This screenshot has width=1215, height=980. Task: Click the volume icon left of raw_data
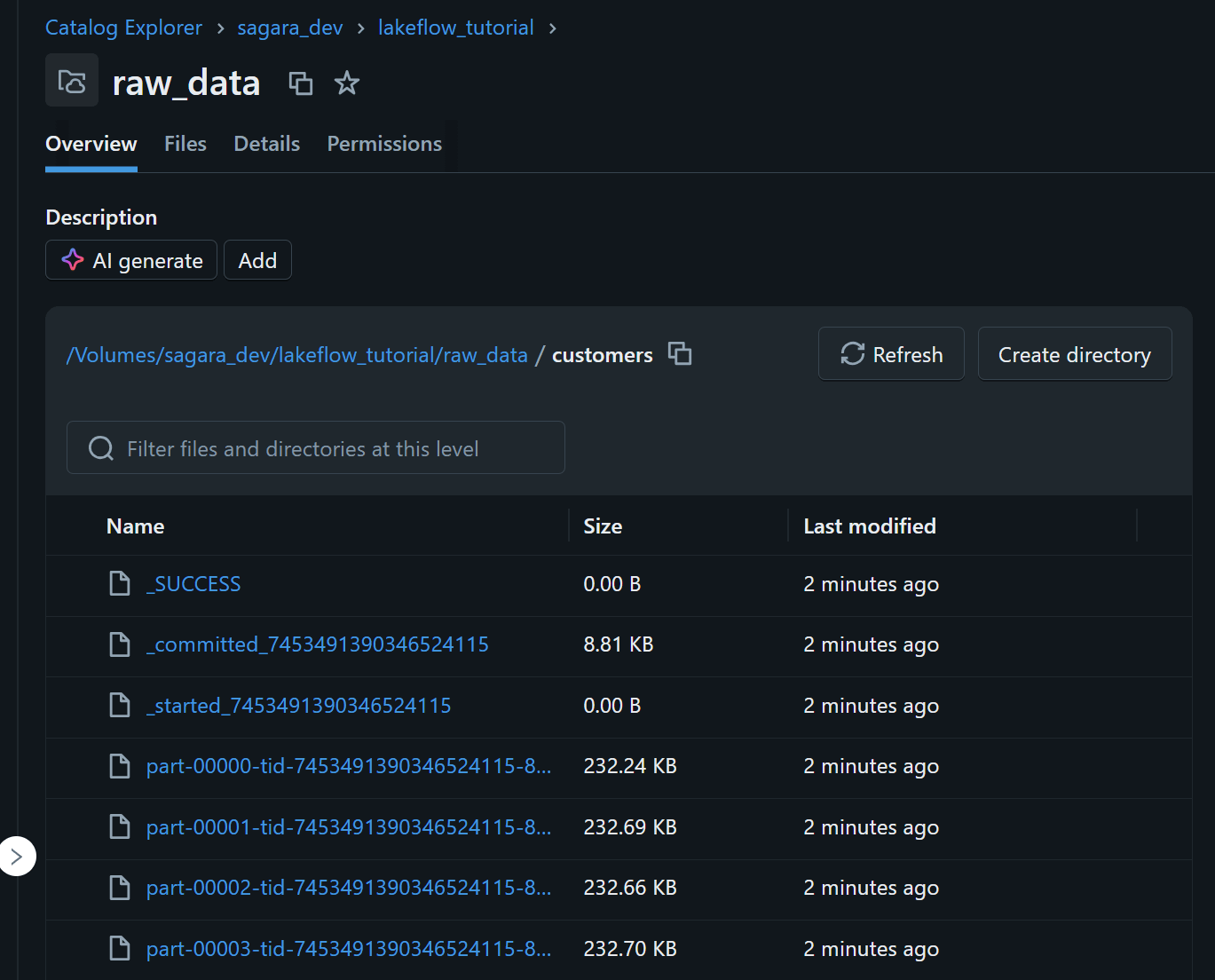click(x=72, y=82)
